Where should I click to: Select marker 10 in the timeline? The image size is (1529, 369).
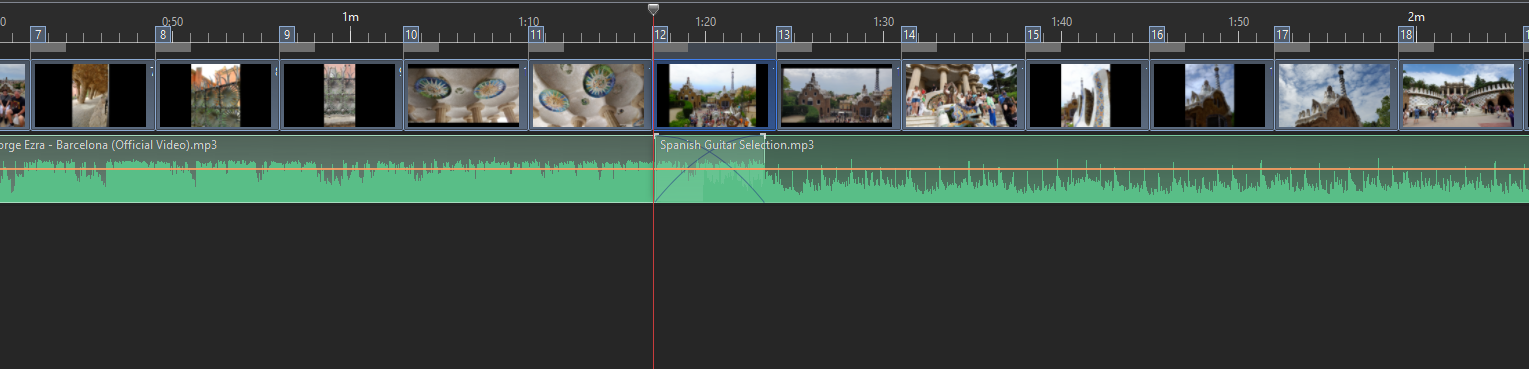(x=411, y=34)
